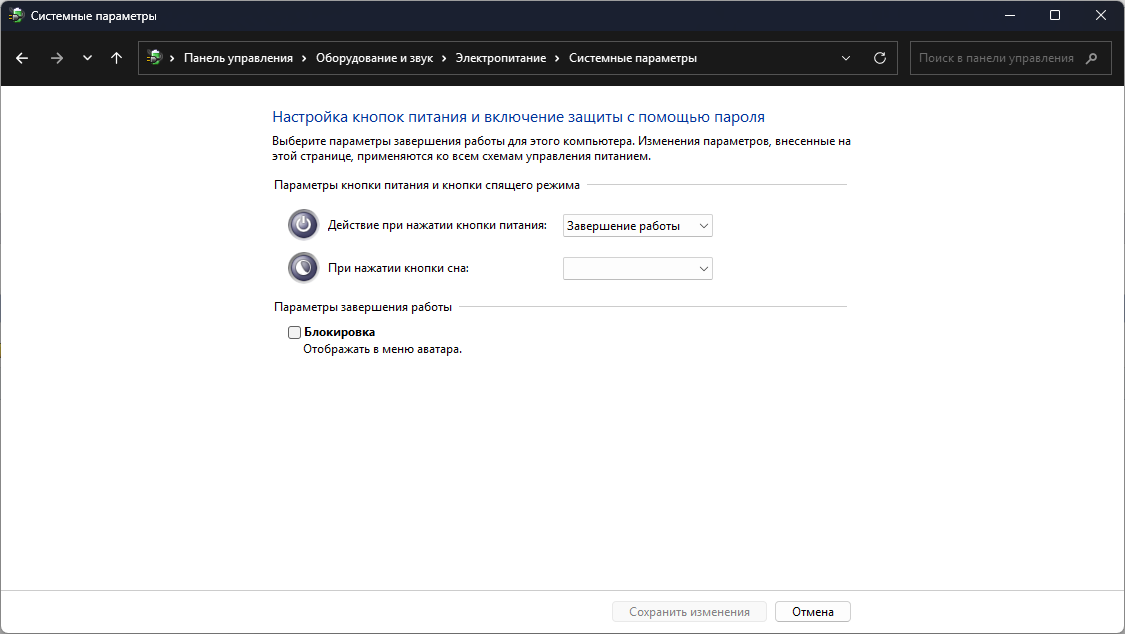The height and width of the screenshot is (634, 1125).
Task: Expand the address bar history chevron
Action: pyautogui.click(x=846, y=58)
